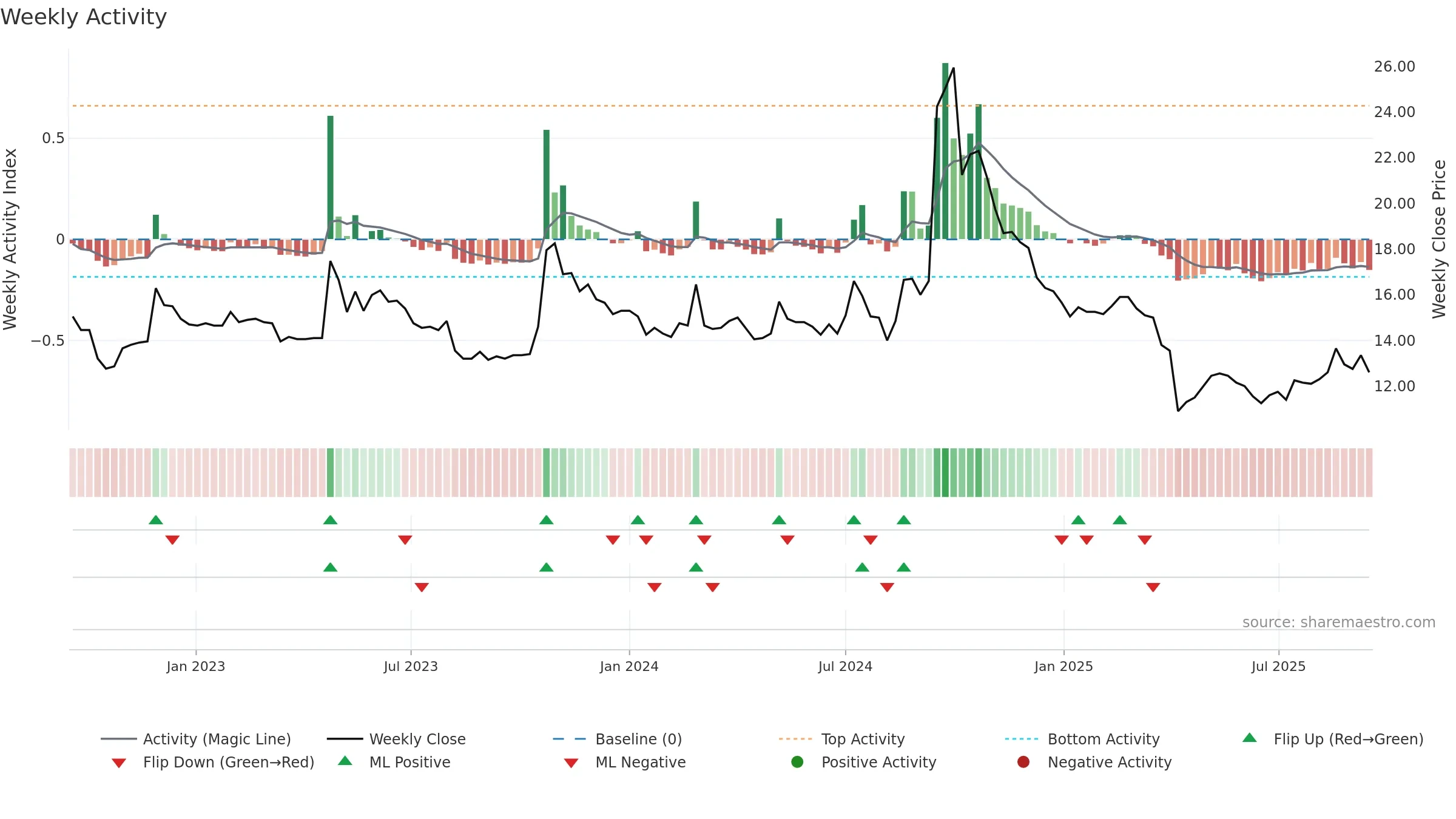
Task: Click the Positive Activity green dot icon
Action: click(797, 762)
